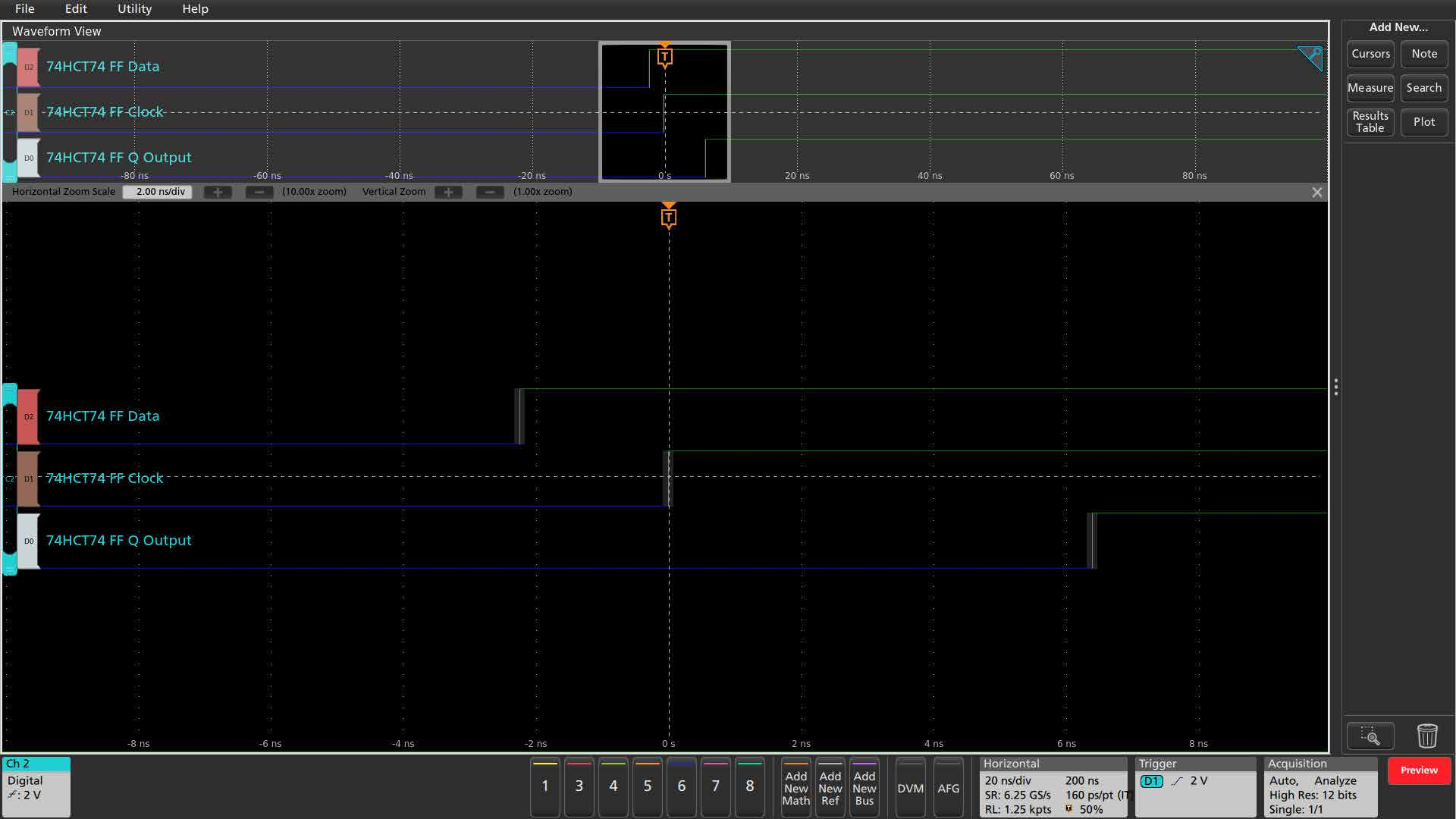Image resolution: width=1456 pixels, height=819 pixels.
Task: Click the Add New Math channel button
Action: [795, 787]
